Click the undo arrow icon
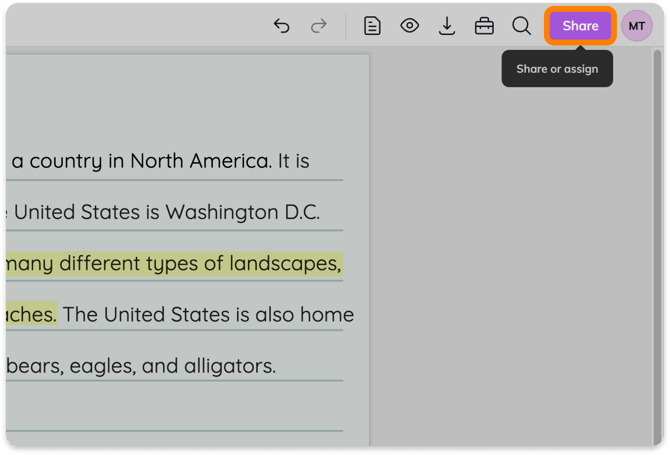The width and height of the screenshot is (670, 455). coord(282,26)
